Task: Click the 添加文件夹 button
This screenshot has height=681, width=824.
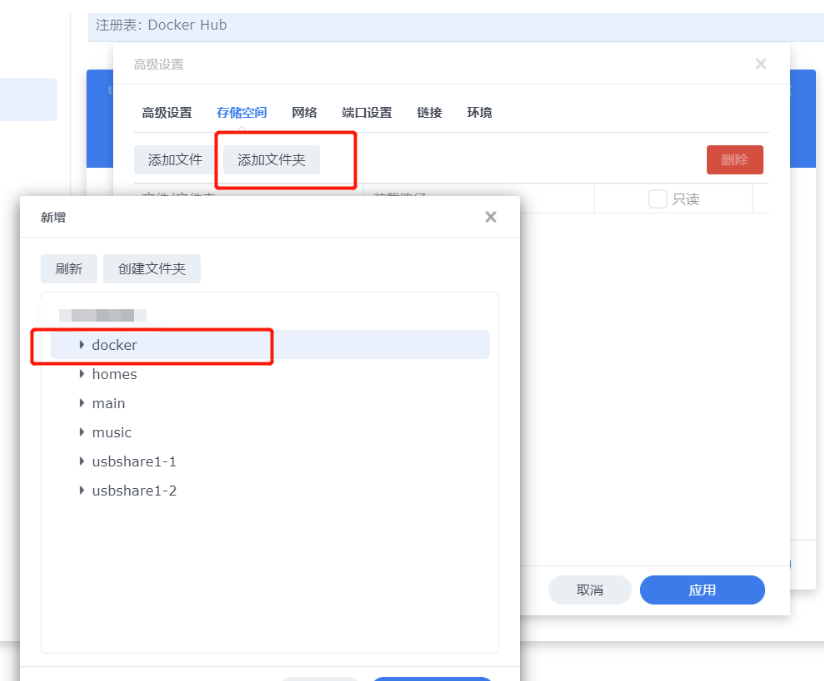Action: pyautogui.click(x=271, y=160)
